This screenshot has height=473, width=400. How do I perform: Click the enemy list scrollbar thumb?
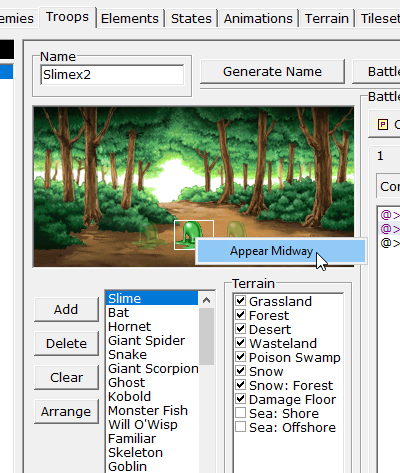click(x=206, y=336)
